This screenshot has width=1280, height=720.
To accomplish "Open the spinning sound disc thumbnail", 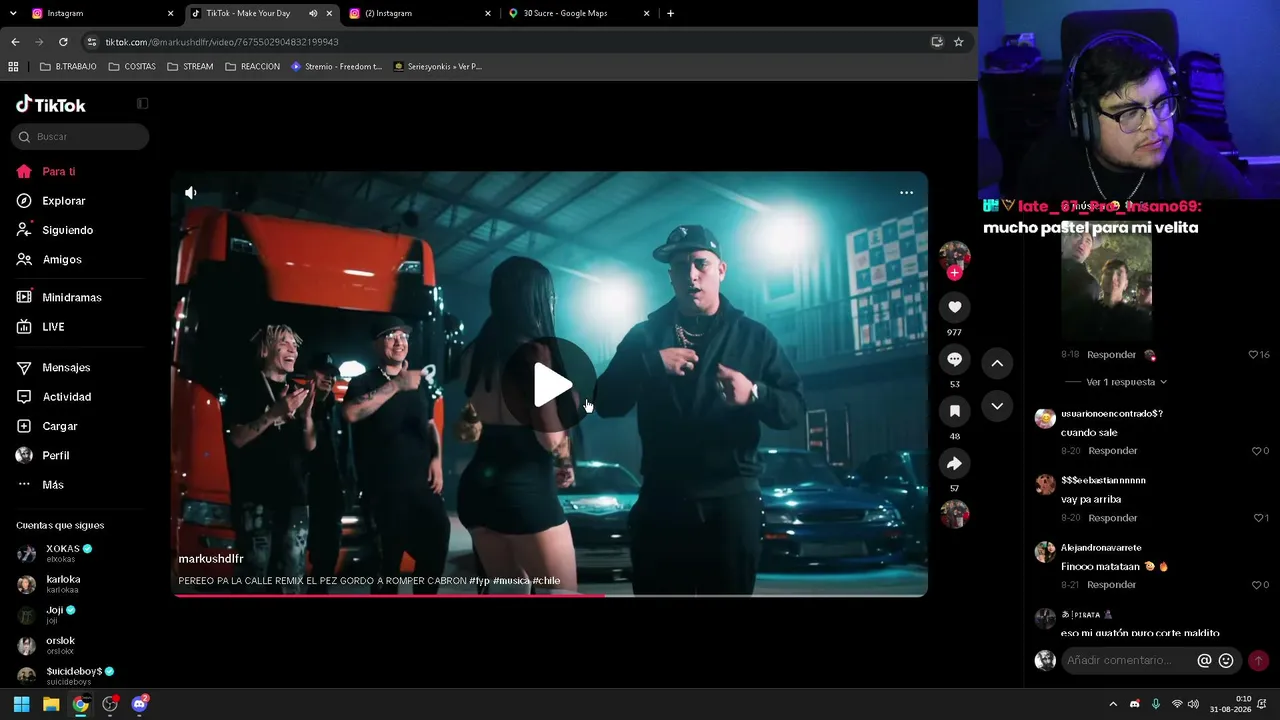I will (954, 514).
